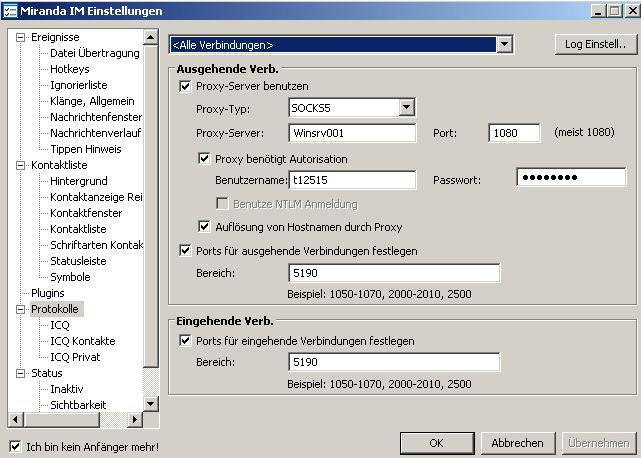Click into the Passwort field
Screen dimensions: 641x458
pos(571,177)
